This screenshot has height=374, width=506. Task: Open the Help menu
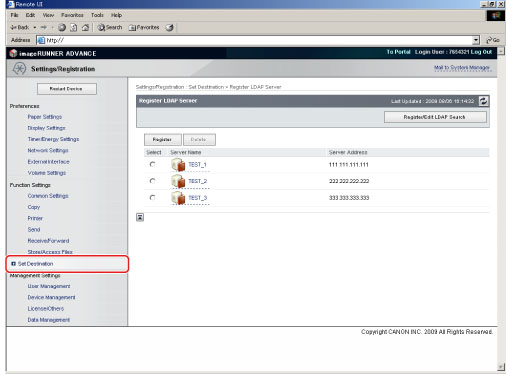pyautogui.click(x=116, y=15)
